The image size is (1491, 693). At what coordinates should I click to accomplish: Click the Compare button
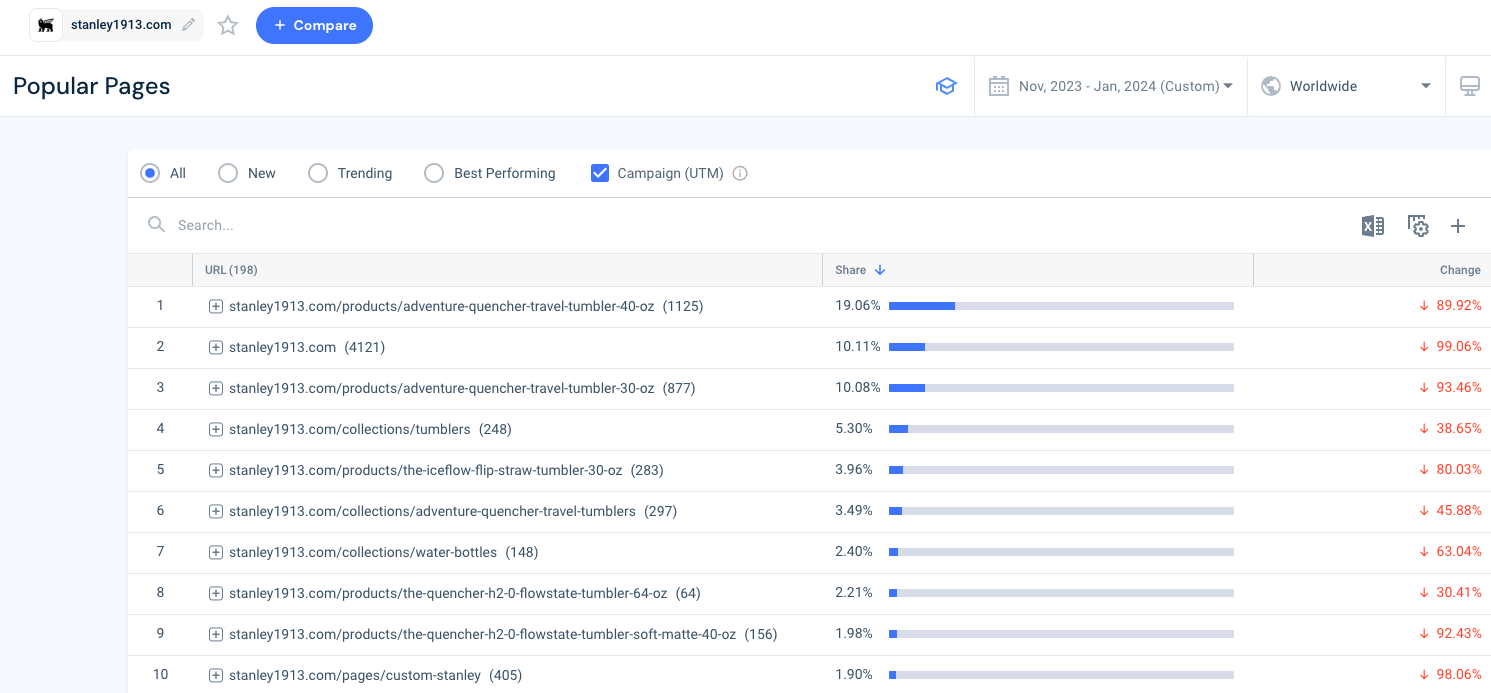pos(314,26)
